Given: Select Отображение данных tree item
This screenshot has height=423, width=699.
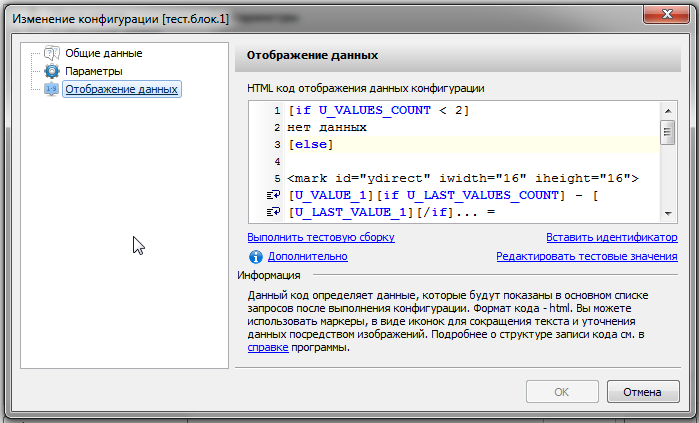Looking at the screenshot, I should (121, 90).
